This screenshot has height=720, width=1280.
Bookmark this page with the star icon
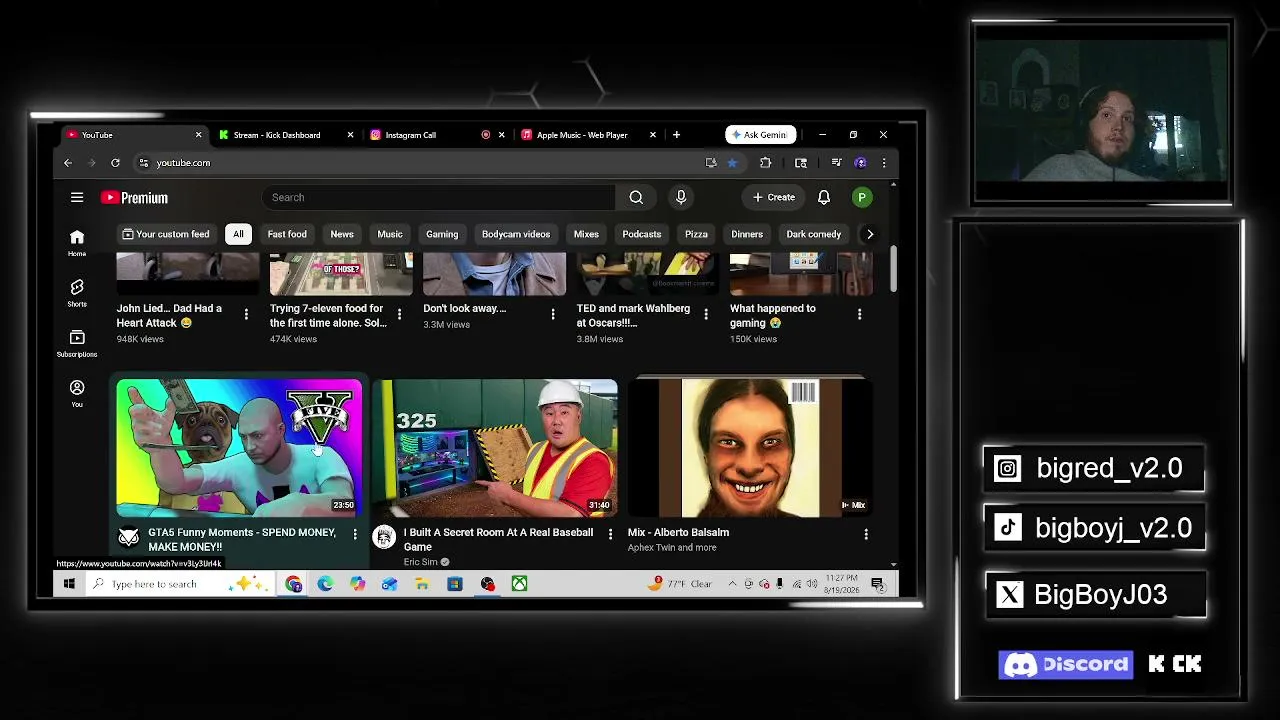[732, 163]
